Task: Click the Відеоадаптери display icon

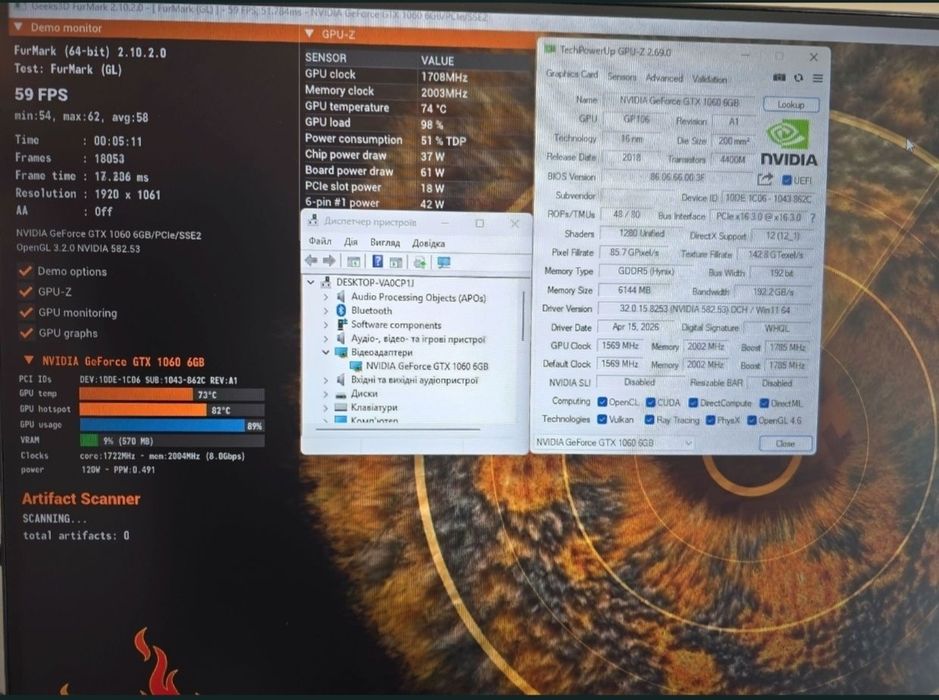Action: [341, 352]
